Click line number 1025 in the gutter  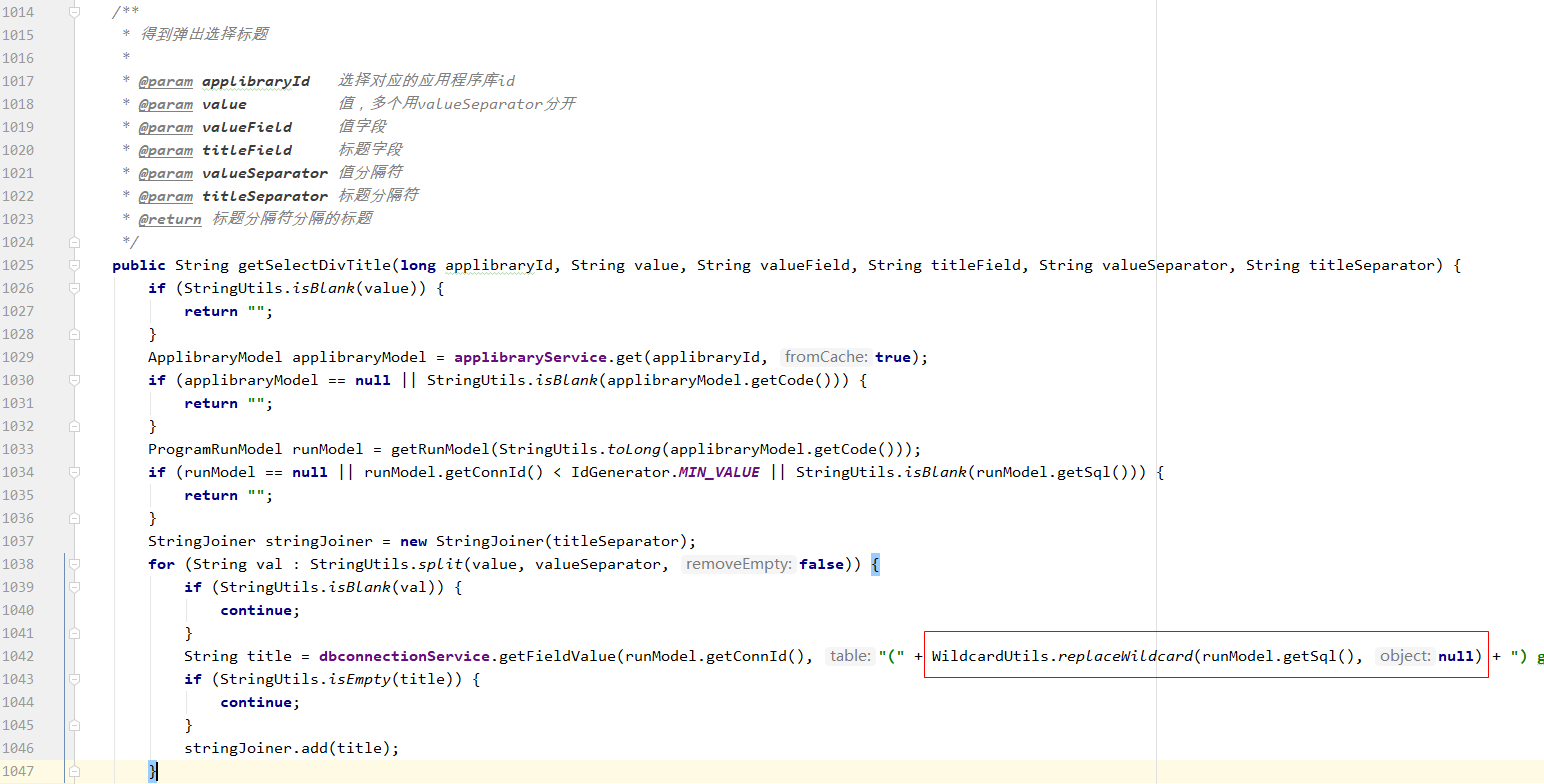tap(18, 265)
